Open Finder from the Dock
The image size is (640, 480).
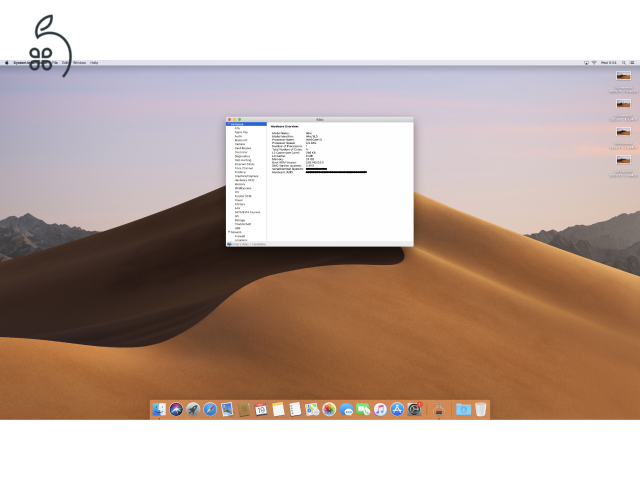(x=159, y=409)
